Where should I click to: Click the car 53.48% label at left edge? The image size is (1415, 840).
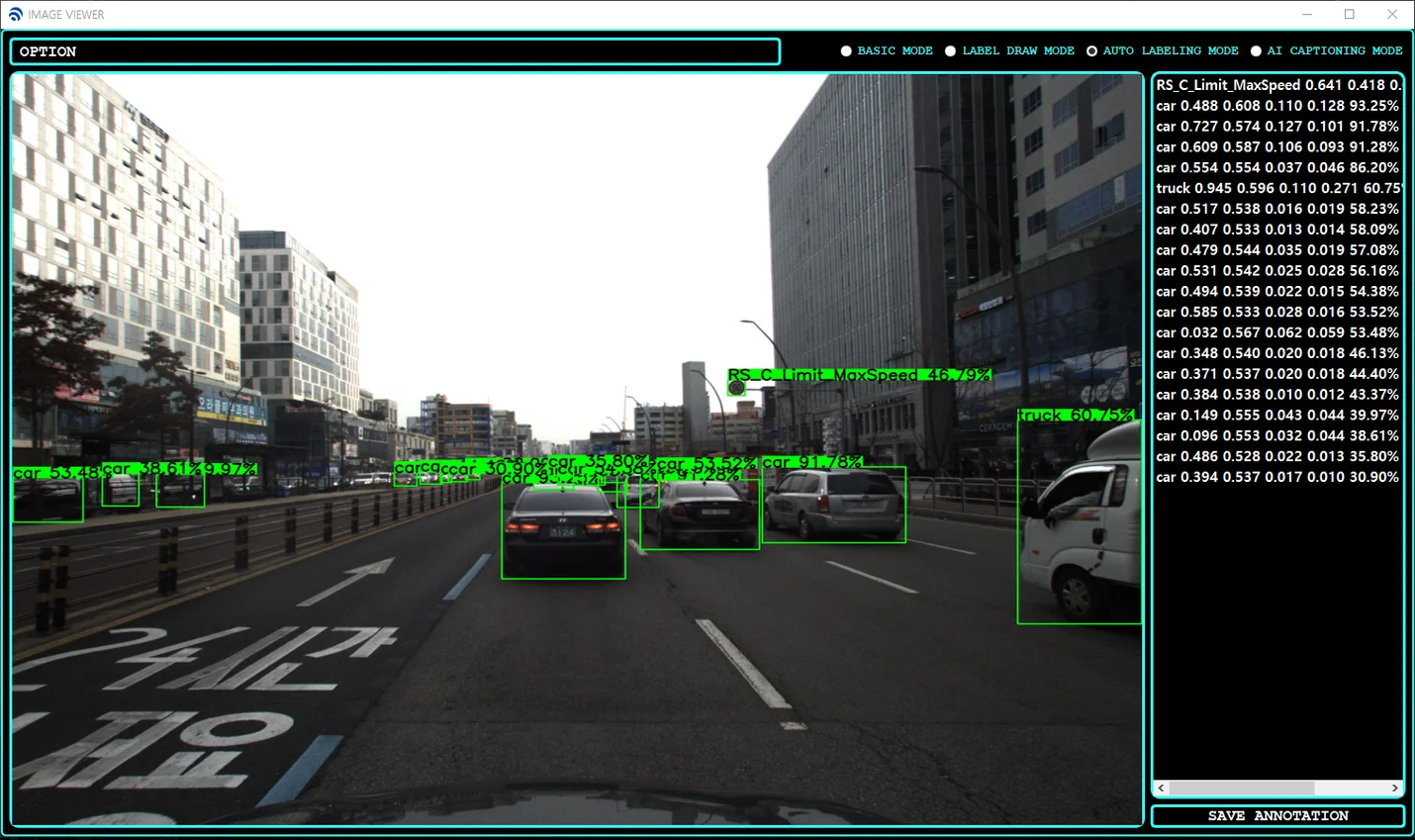click(61, 473)
